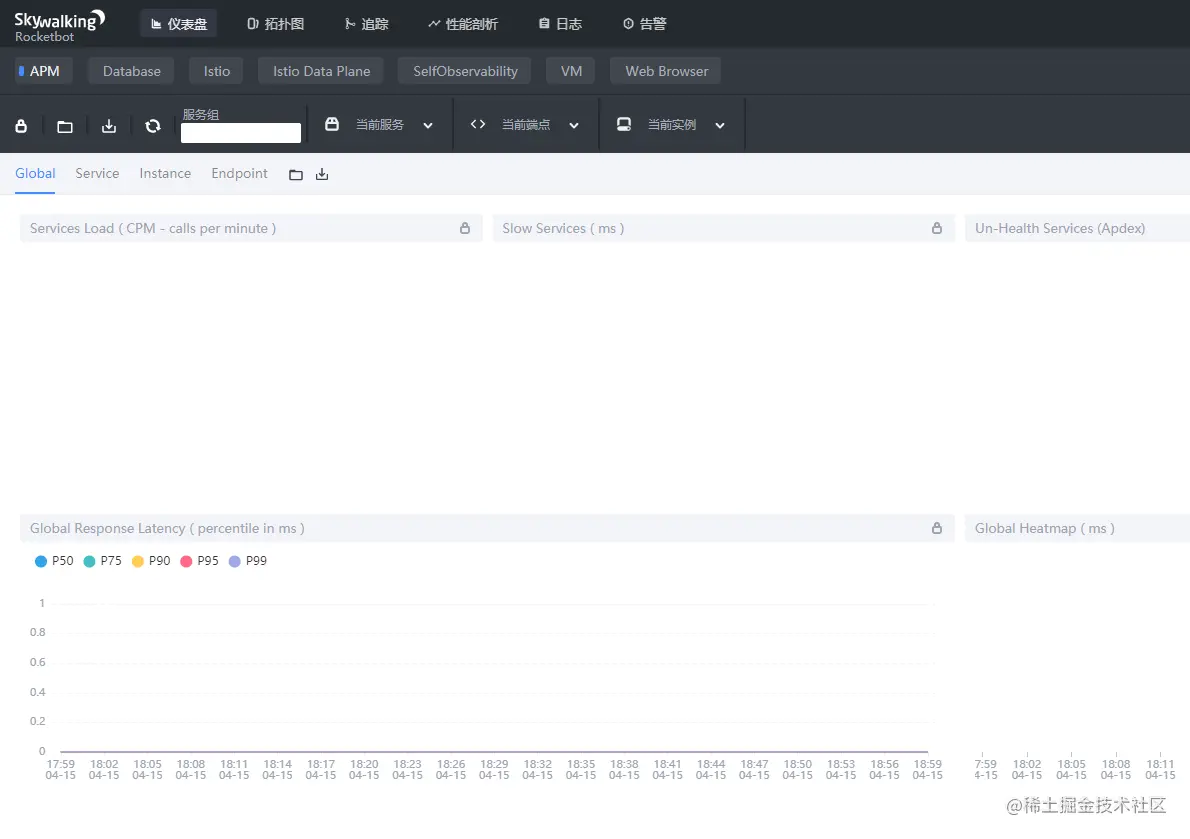Click the 18:29 time axis label
The height and width of the screenshot is (839, 1190).
click(494, 769)
